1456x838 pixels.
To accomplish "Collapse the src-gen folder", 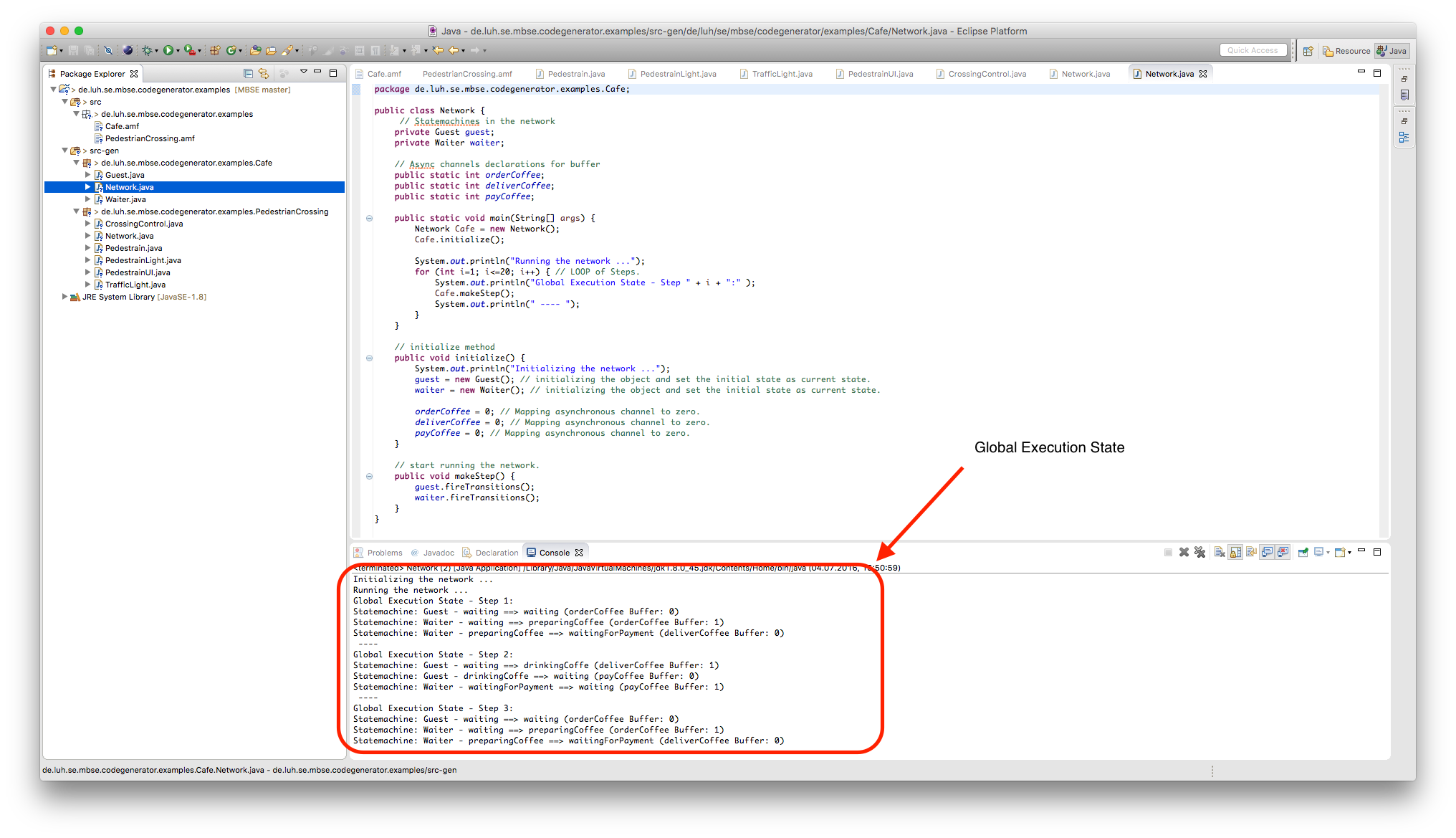I will [x=65, y=151].
